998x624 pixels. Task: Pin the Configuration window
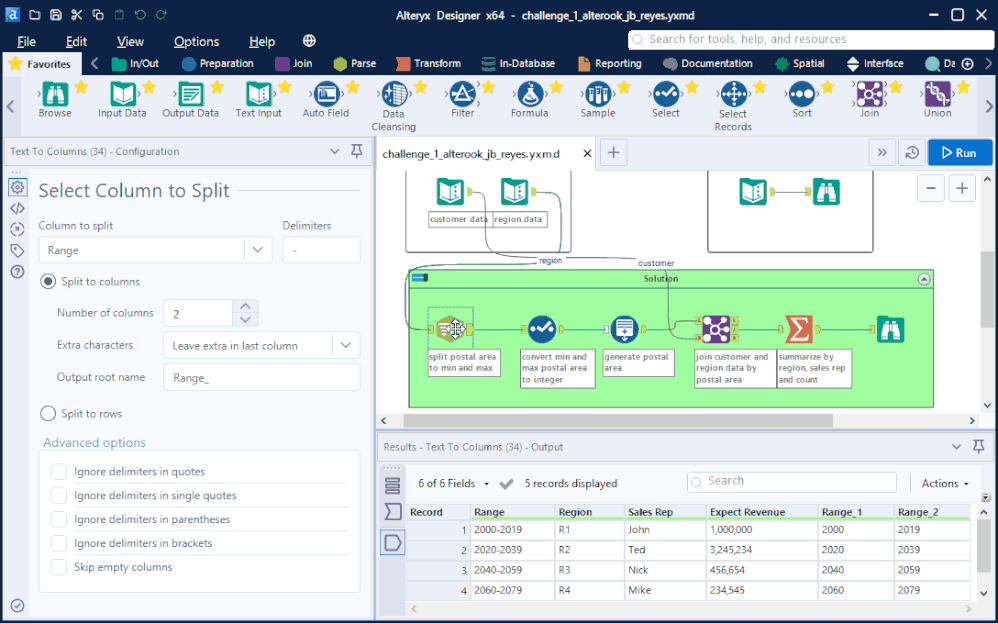(x=357, y=151)
